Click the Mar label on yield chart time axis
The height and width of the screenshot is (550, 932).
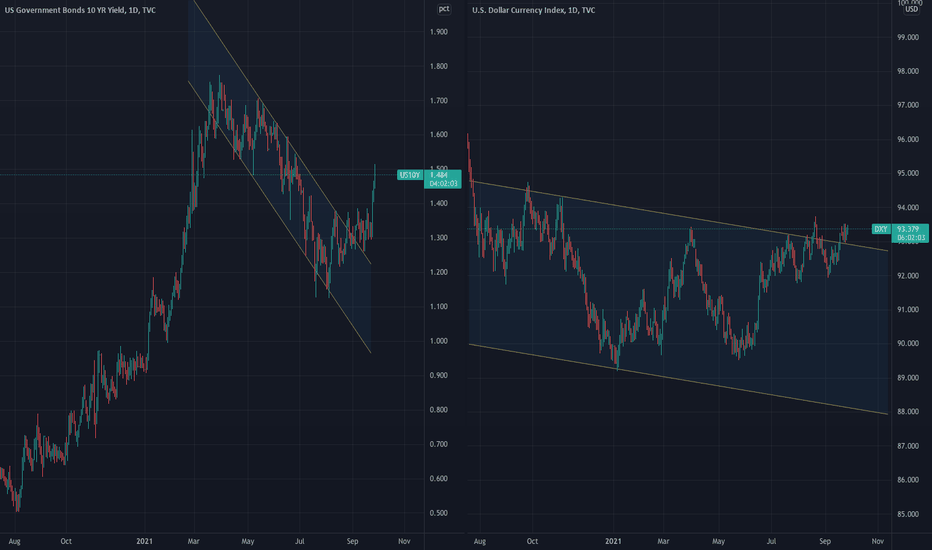(x=193, y=541)
